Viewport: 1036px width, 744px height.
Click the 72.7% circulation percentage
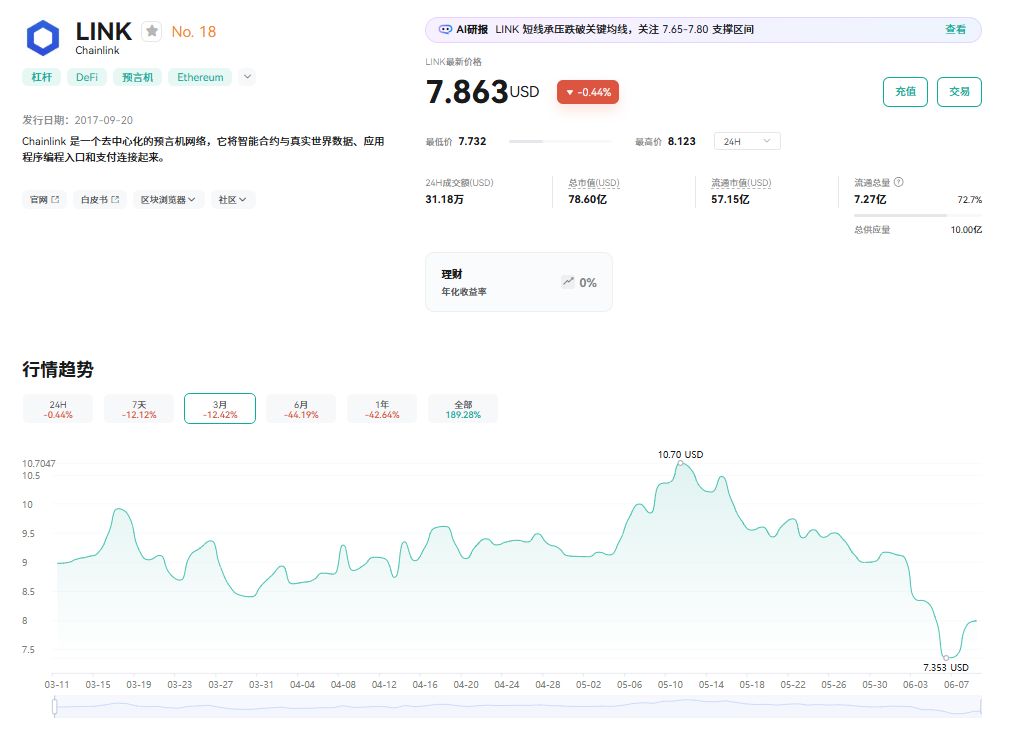(969, 200)
